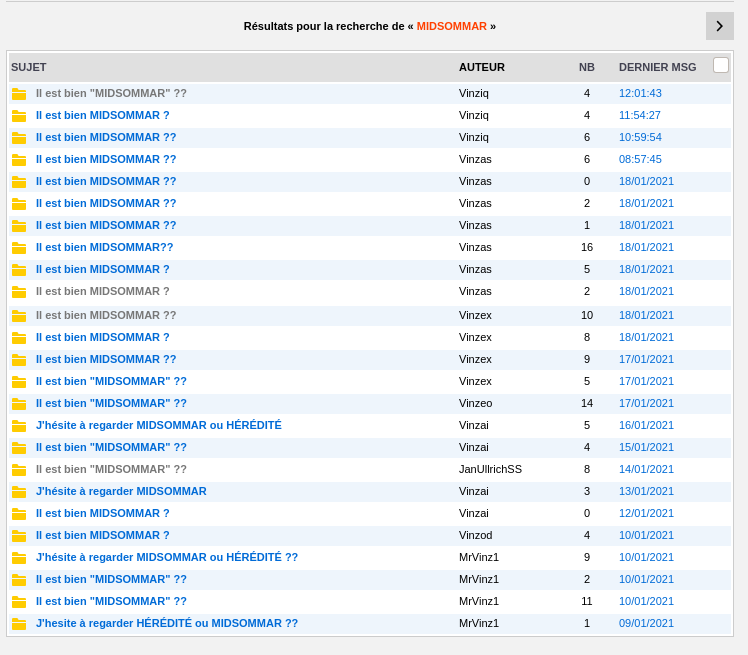Click the AUTEUR column header

(x=482, y=67)
